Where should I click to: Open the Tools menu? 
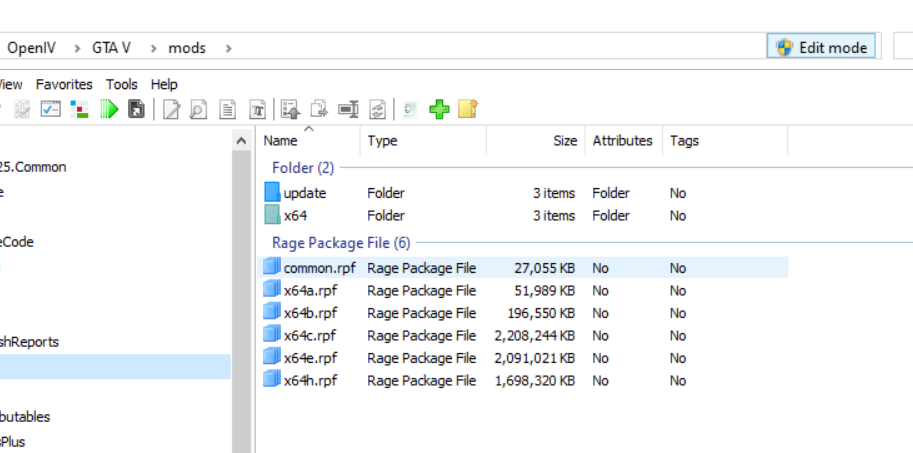(122, 85)
